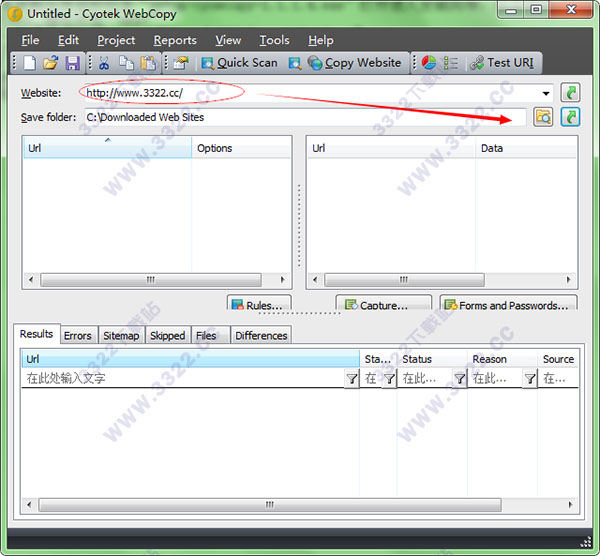Open the View menu

[x=228, y=40]
